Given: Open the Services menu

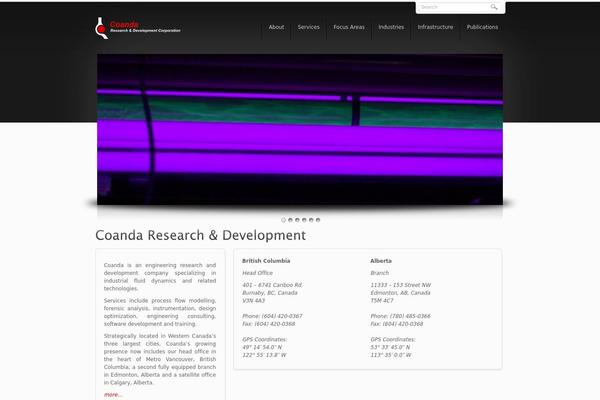Looking at the screenshot, I should [308, 27].
